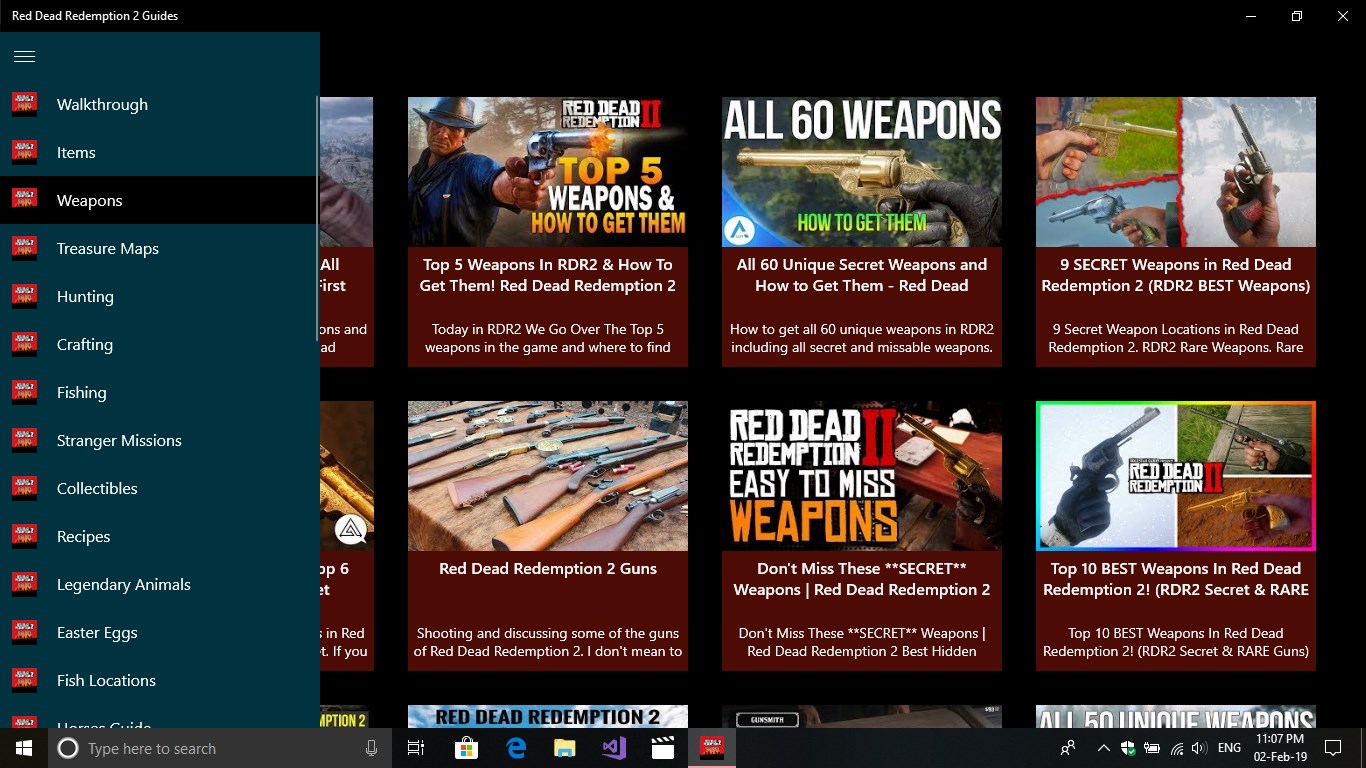
Task: Collapse the hamburger navigation menu
Action: point(24,56)
